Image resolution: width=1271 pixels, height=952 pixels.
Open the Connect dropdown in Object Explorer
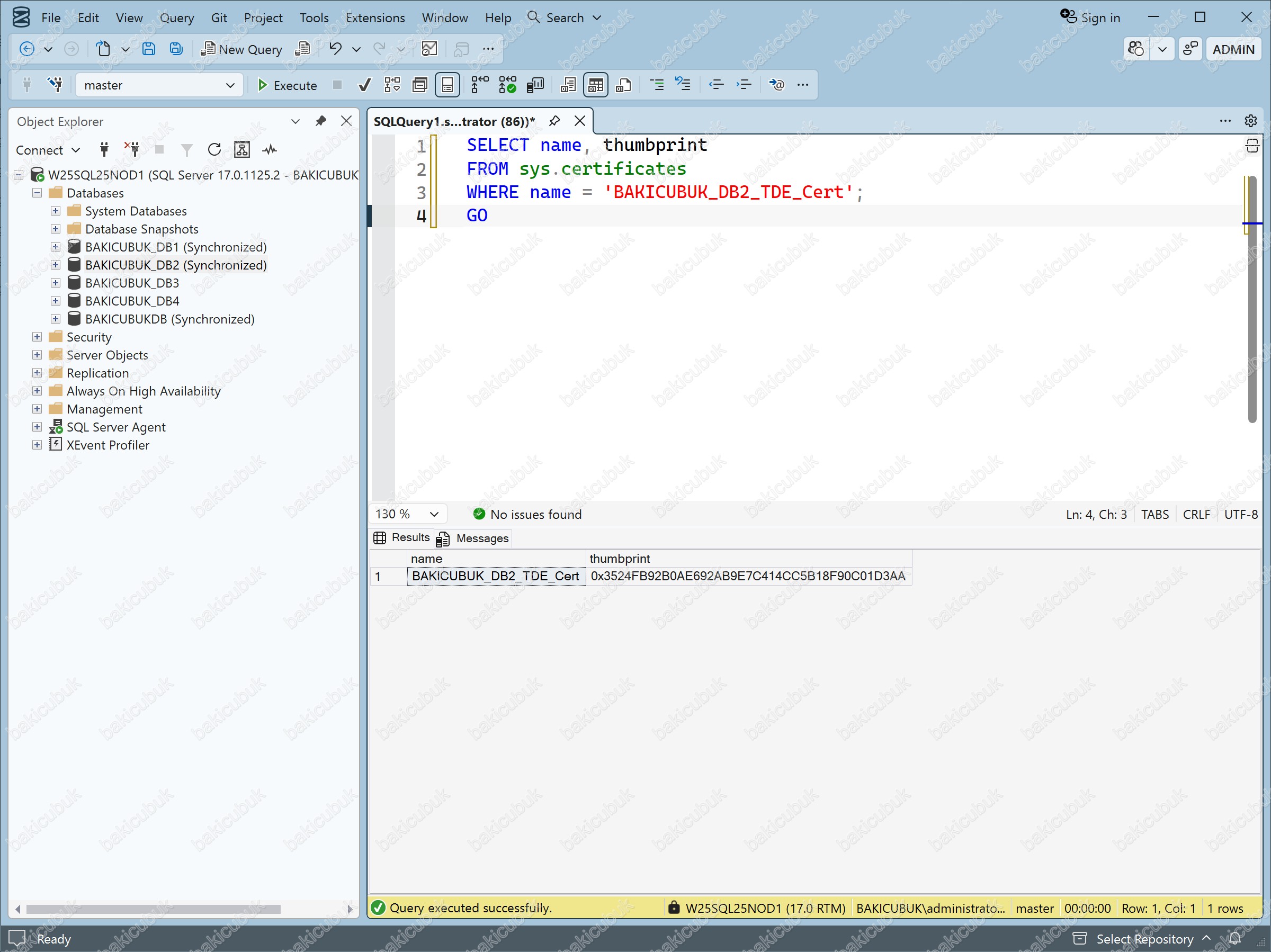(48, 150)
